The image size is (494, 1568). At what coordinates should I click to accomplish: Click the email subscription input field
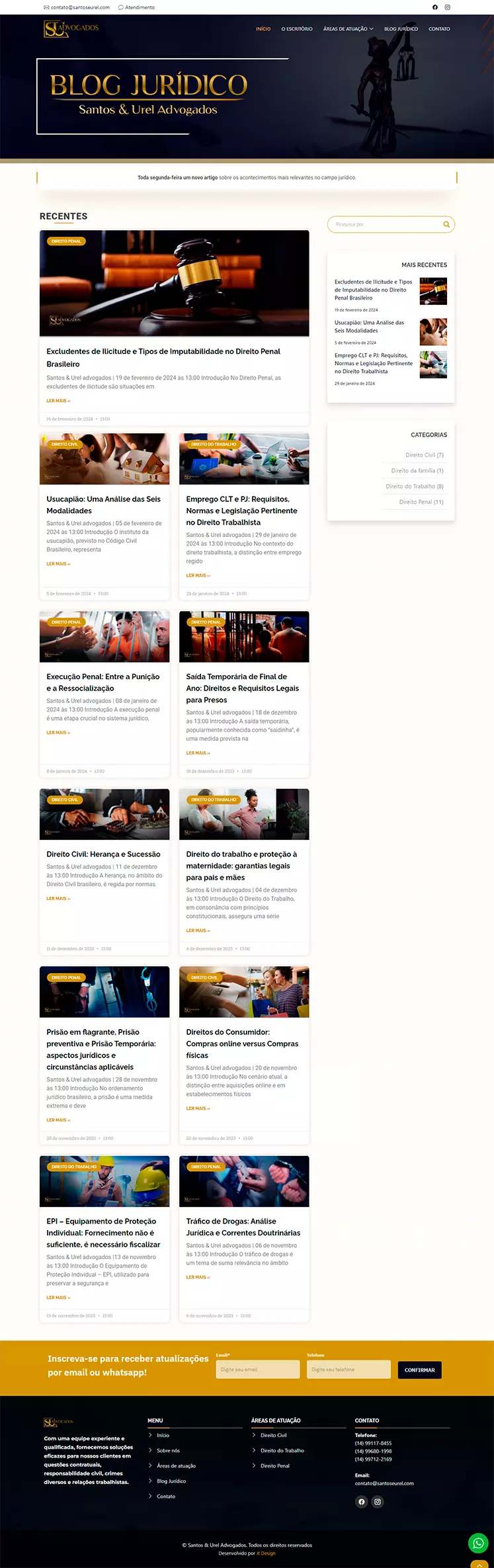coord(257,1370)
